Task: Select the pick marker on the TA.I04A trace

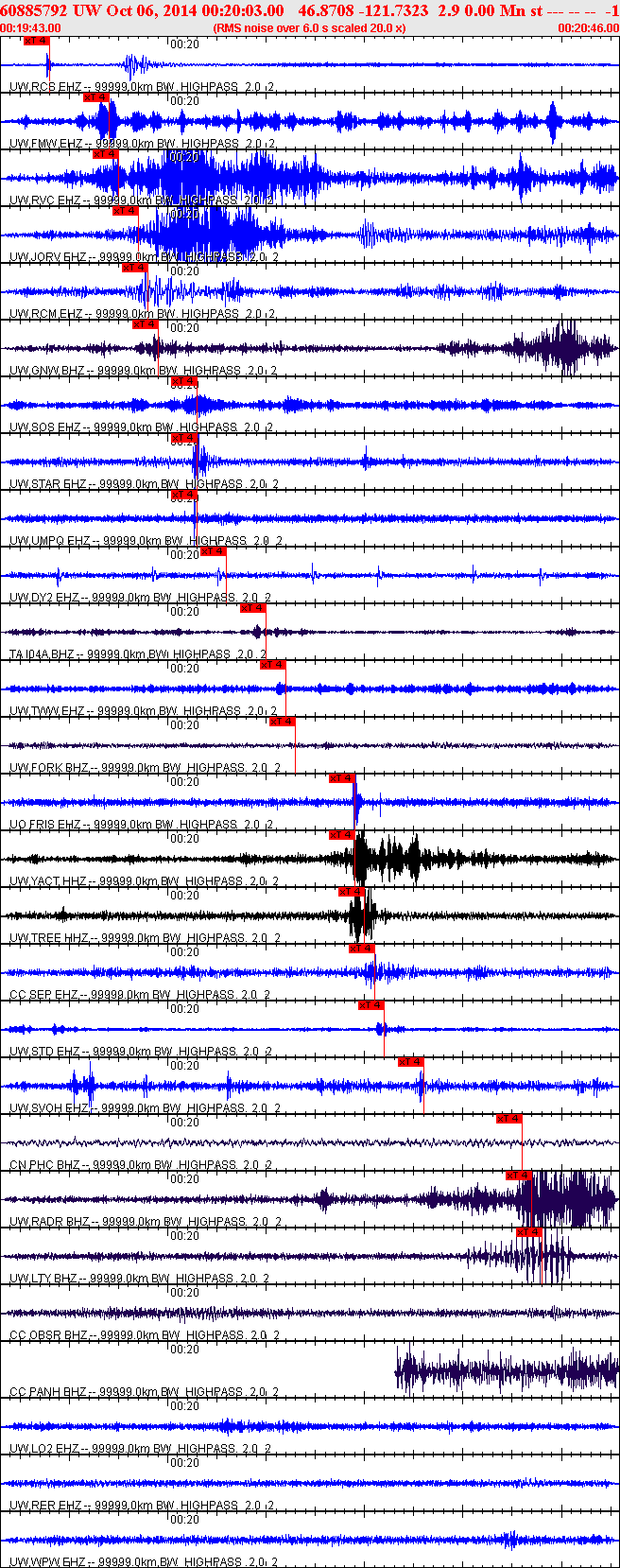Action: tap(253, 608)
